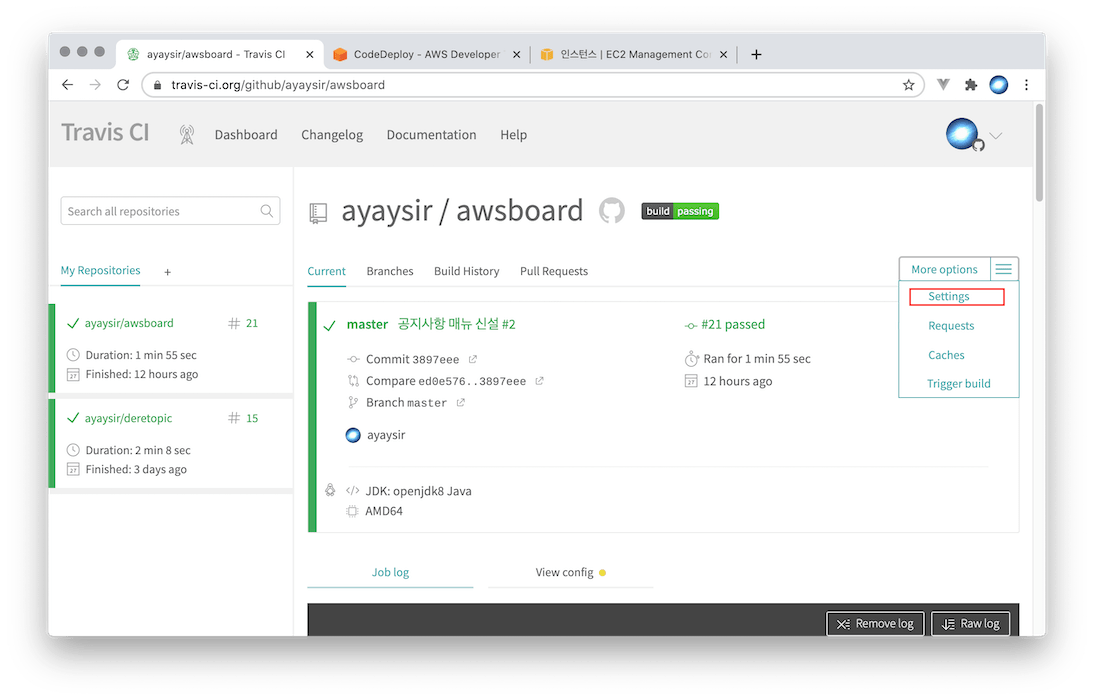The width and height of the screenshot is (1094, 700).
Task: Switch to the Build History tab
Action: pyautogui.click(x=466, y=271)
